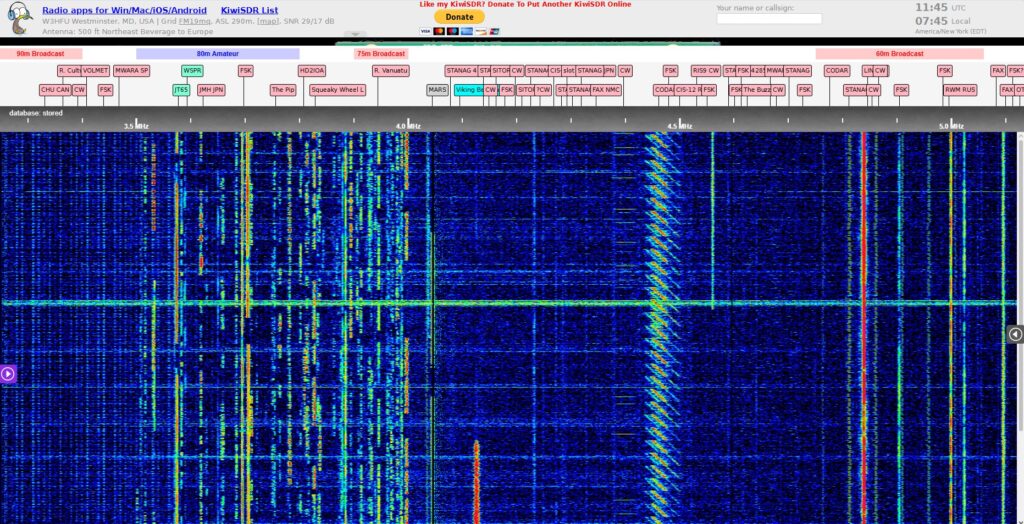The image size is (1024, 524).
Task: Select the 90m Broadcast band bar
Action: click(x=40, y=54)
